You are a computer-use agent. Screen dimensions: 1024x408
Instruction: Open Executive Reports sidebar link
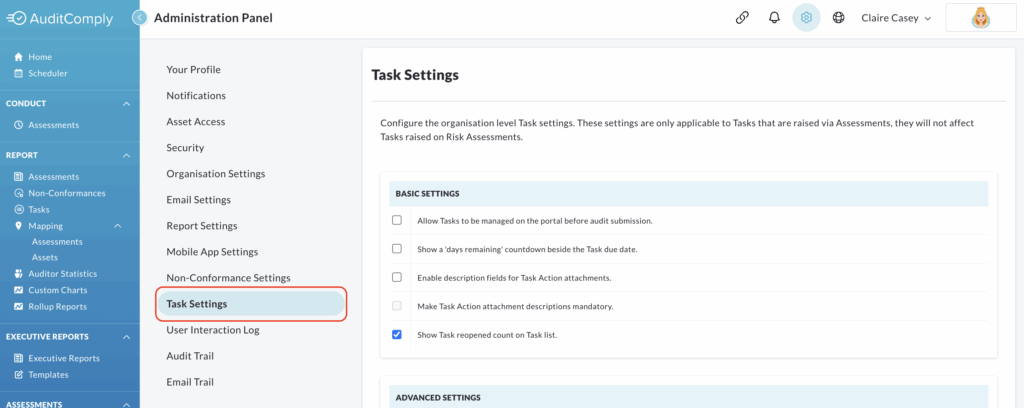click(64, 358)
